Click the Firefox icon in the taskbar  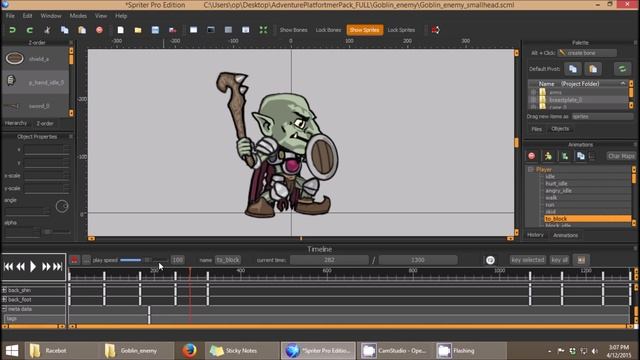tap(189, 351)
